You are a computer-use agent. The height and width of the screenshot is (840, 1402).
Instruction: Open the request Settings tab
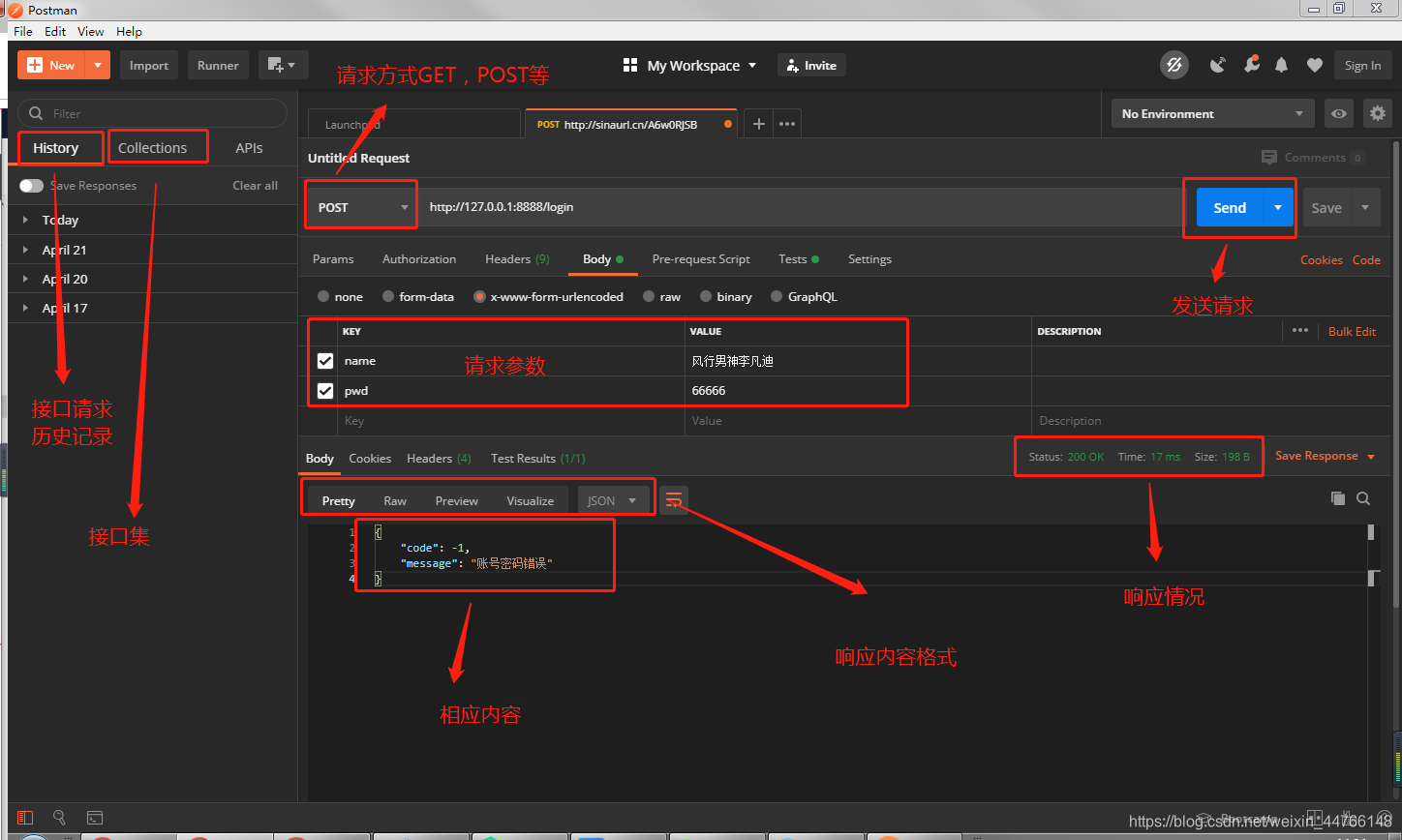click(x=869, y=259)
